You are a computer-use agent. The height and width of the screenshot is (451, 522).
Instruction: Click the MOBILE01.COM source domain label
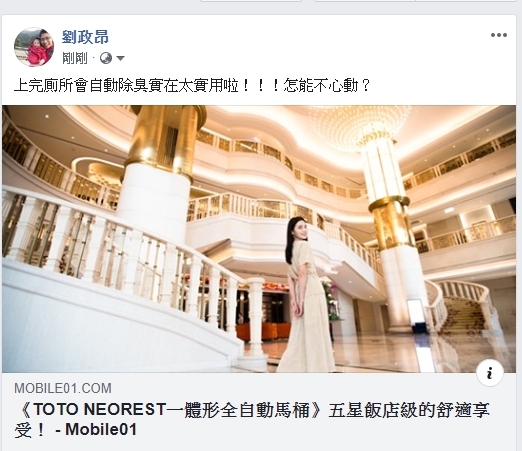[x=63, y=388]
